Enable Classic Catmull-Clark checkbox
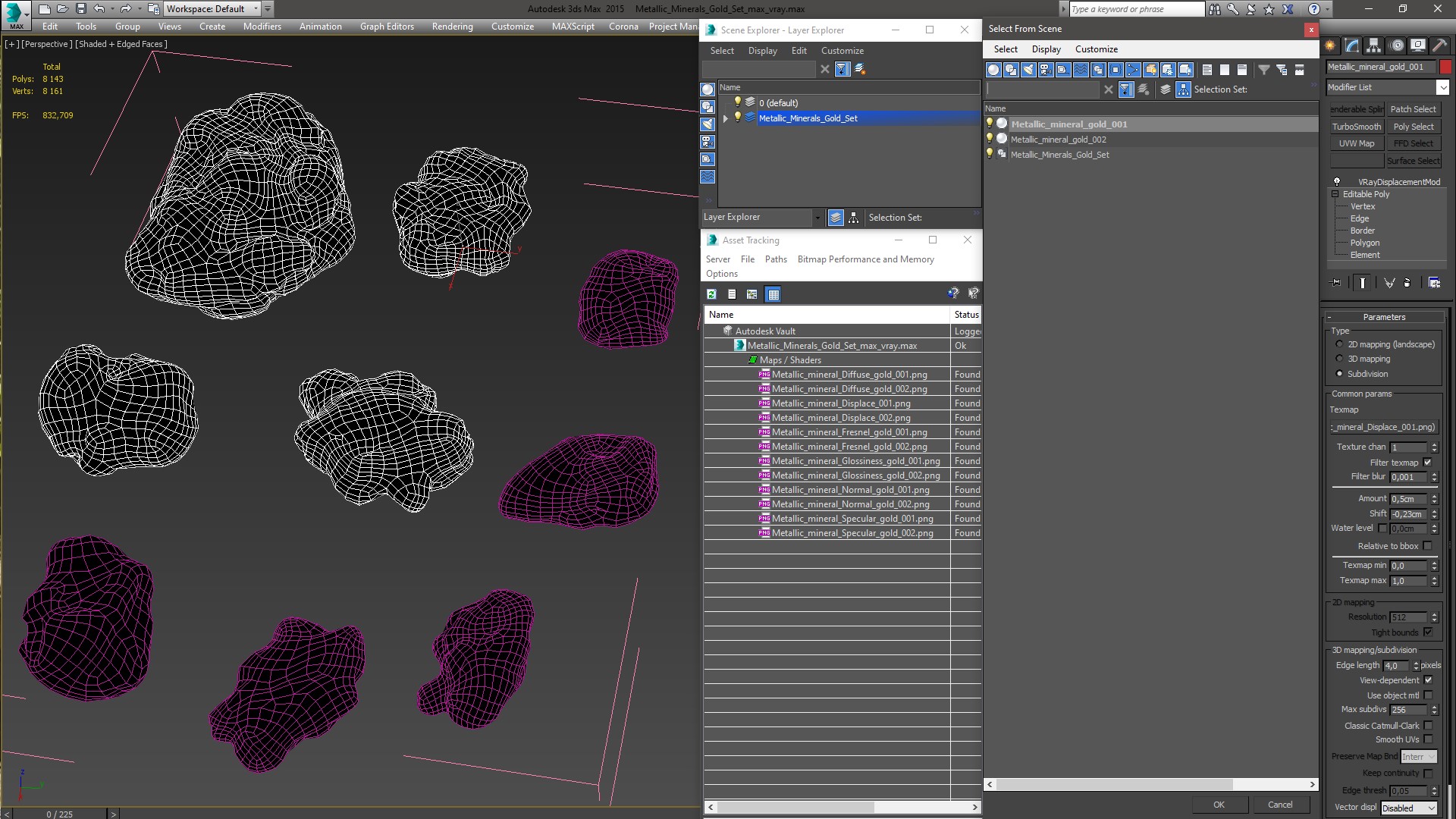1456x819 pixels. pos(1428,726)
